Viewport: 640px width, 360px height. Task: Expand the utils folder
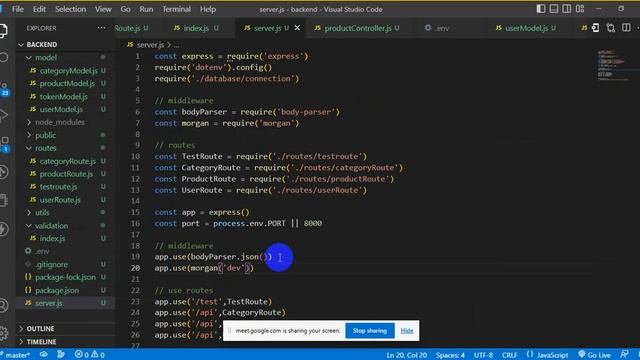[x=42, y=212]
